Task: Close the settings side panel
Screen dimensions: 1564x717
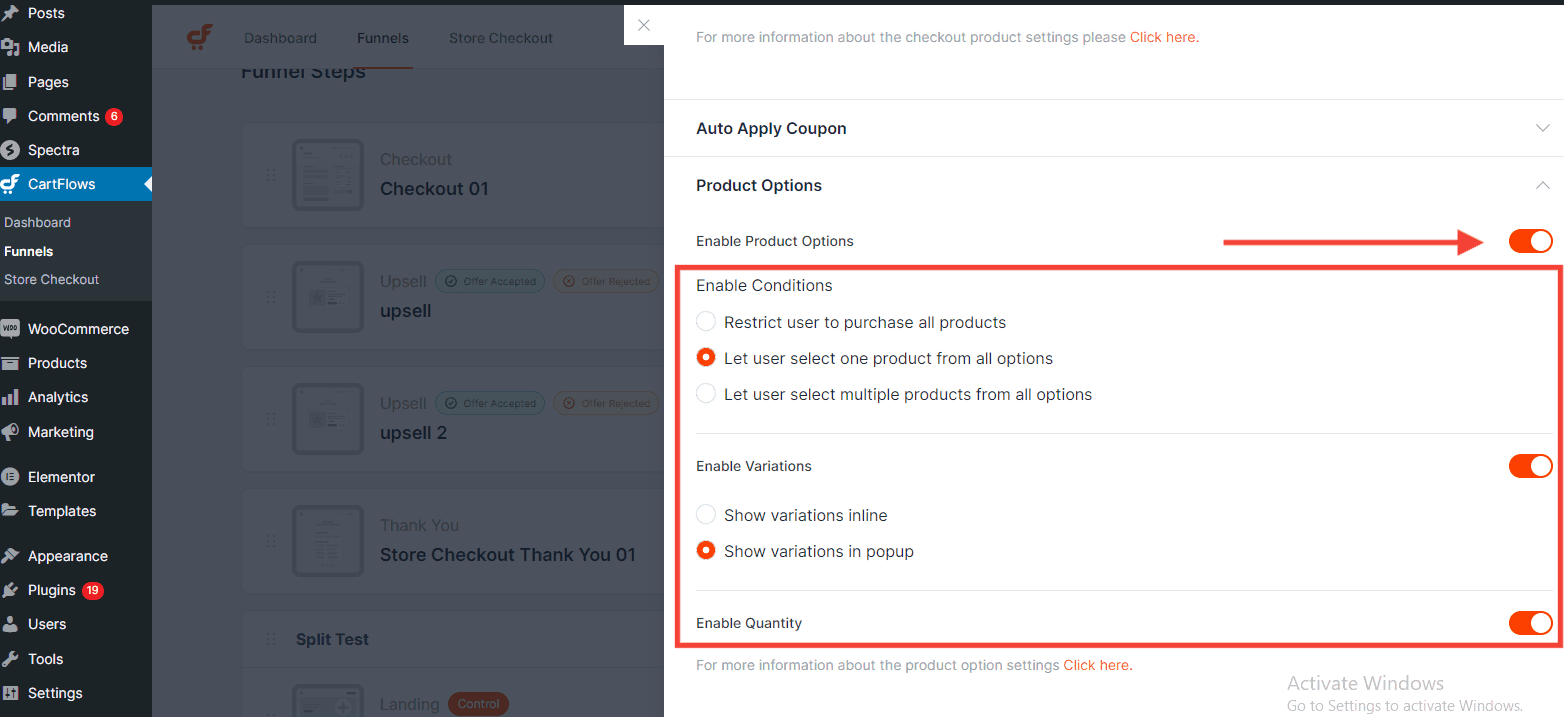Action: coord(644,26)
